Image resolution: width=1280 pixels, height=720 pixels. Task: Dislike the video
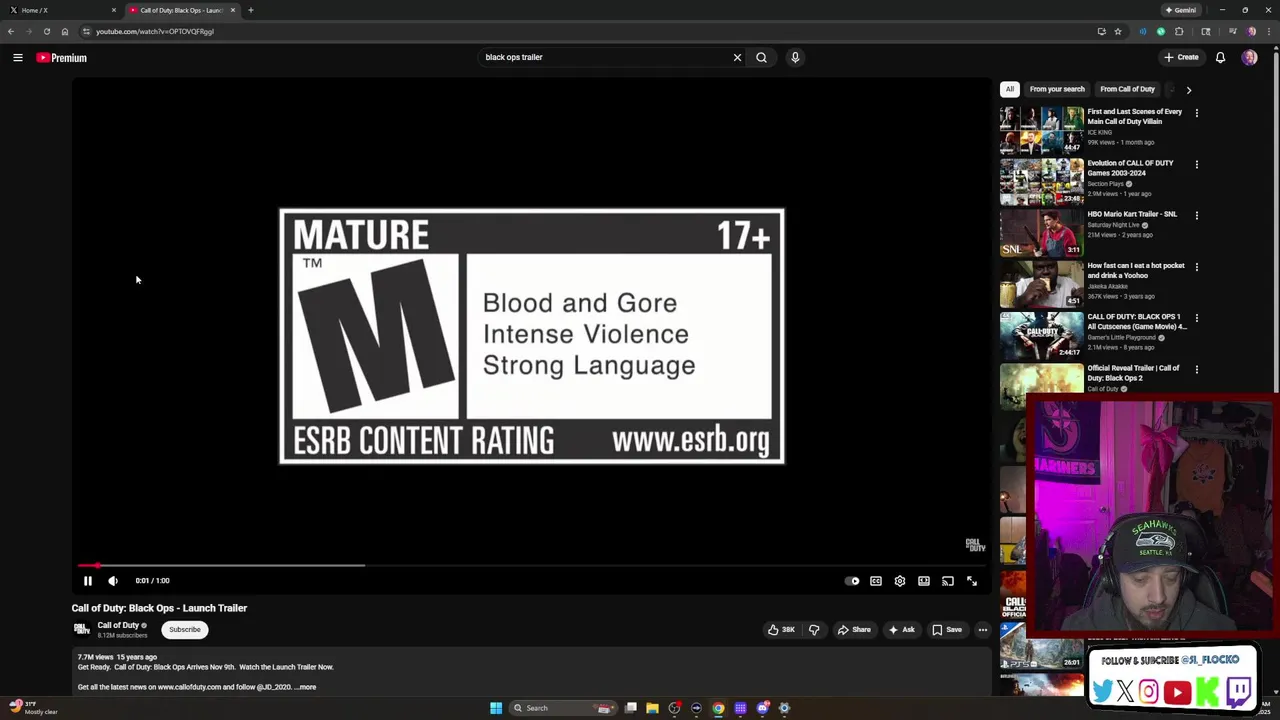pyautogui.click(x=814, y=630)
